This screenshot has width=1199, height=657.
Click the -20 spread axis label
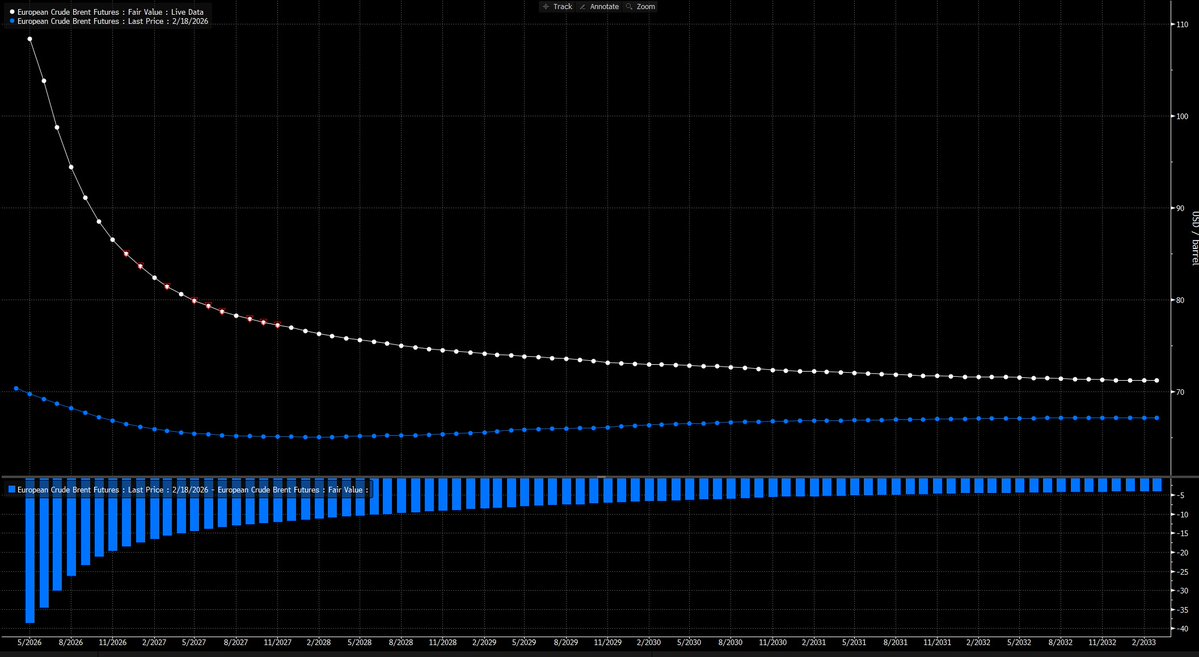tap(1181, 553)
